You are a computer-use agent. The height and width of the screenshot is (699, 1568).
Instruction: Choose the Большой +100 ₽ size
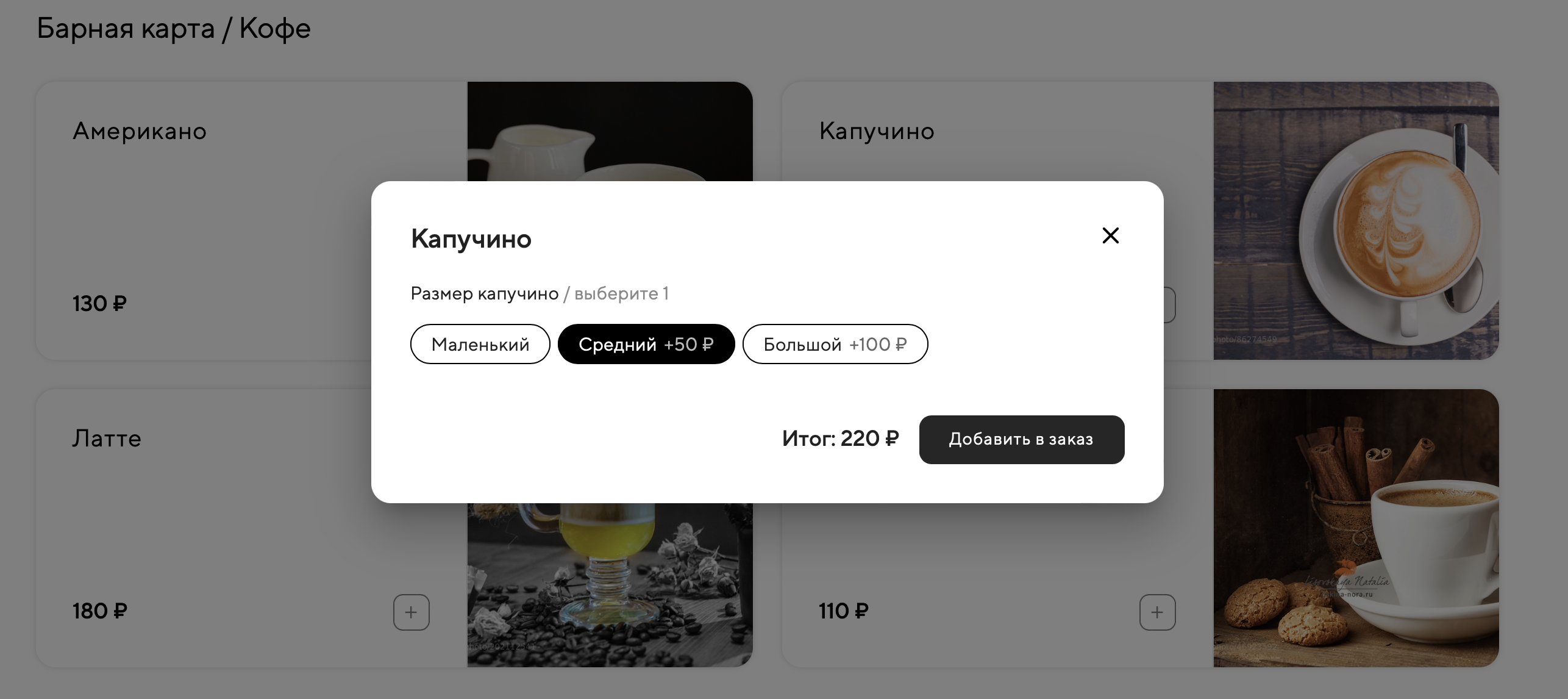coord(835,345)
